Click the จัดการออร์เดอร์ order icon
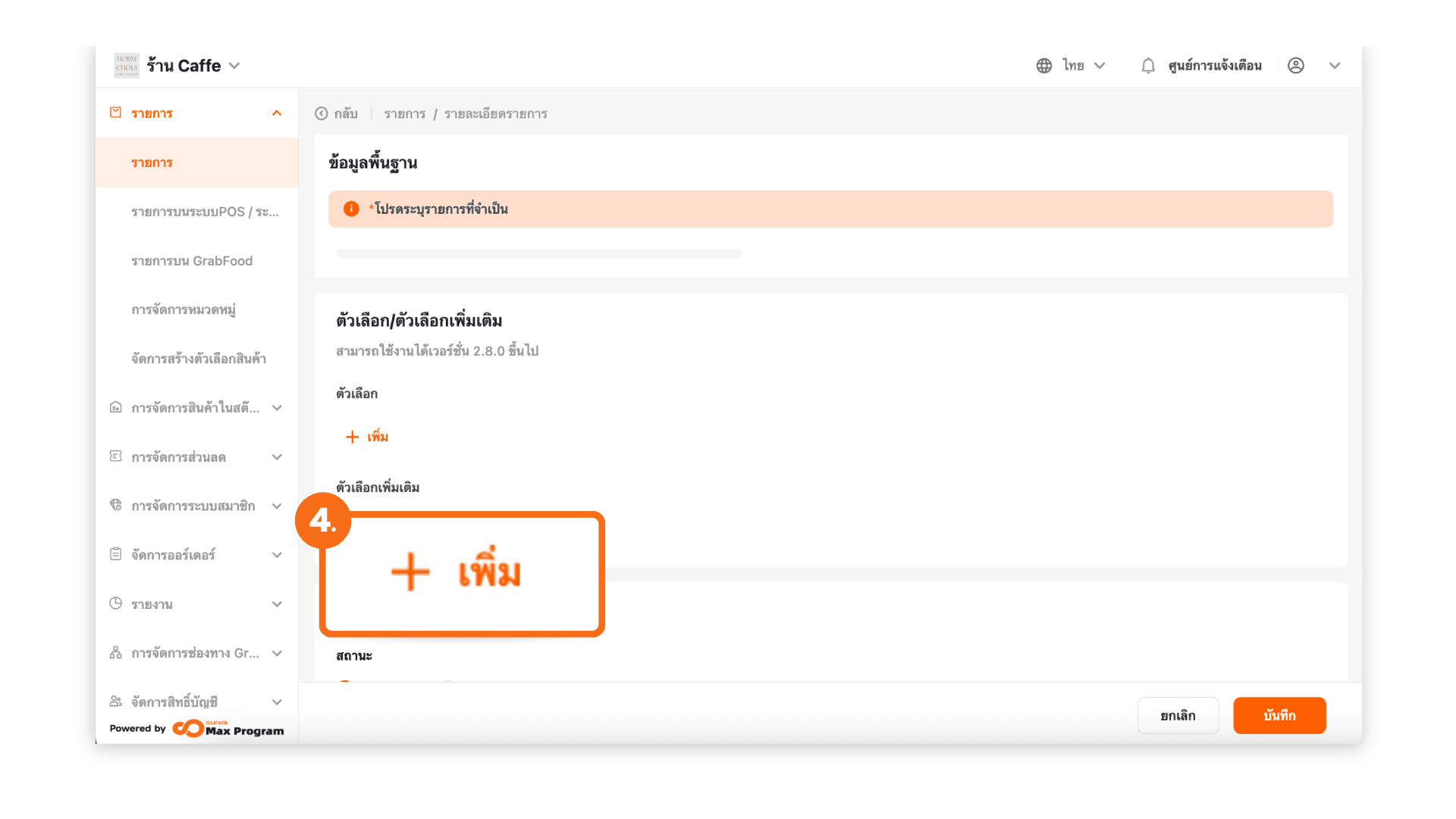1456x819 pixels. coord(115,554)
